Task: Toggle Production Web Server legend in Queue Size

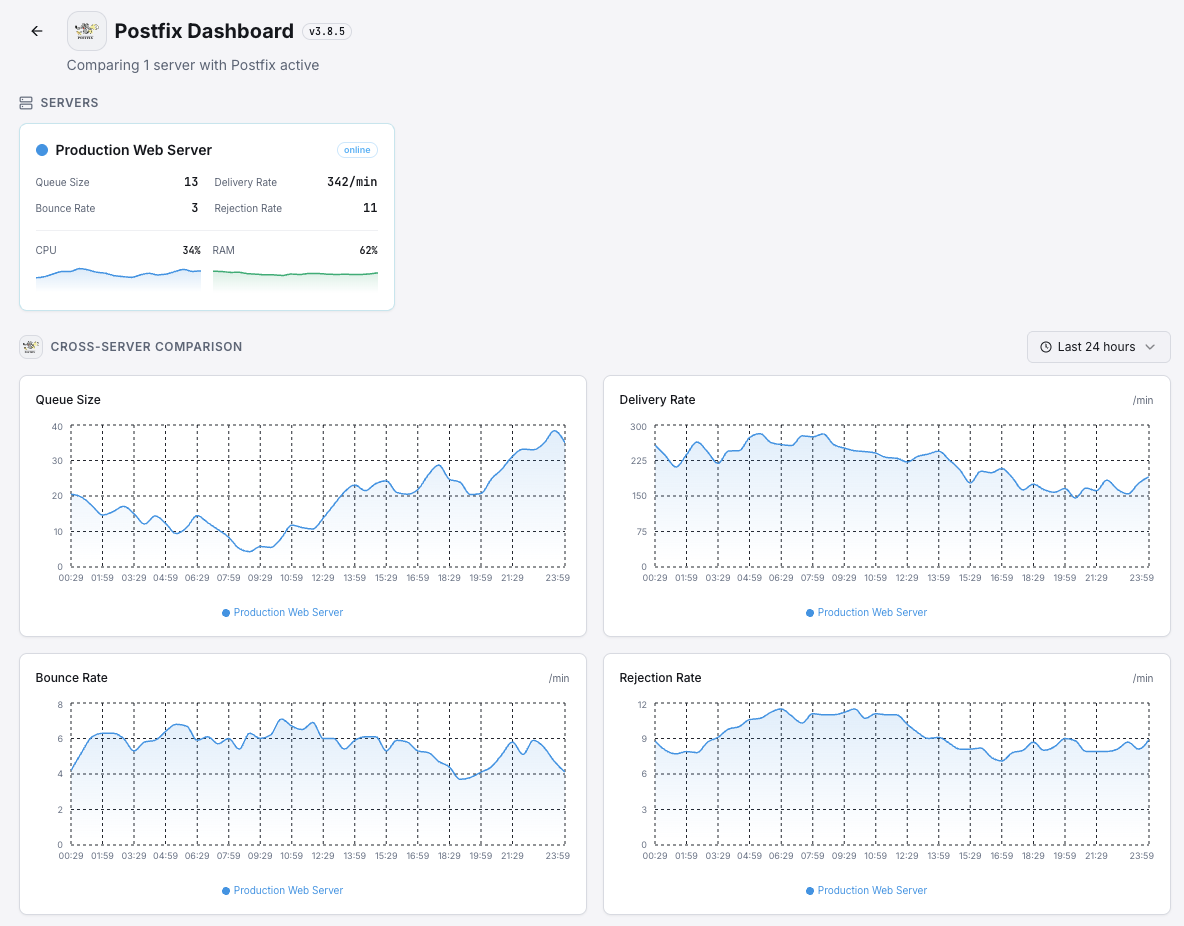Action: click(x=283, y=612)
